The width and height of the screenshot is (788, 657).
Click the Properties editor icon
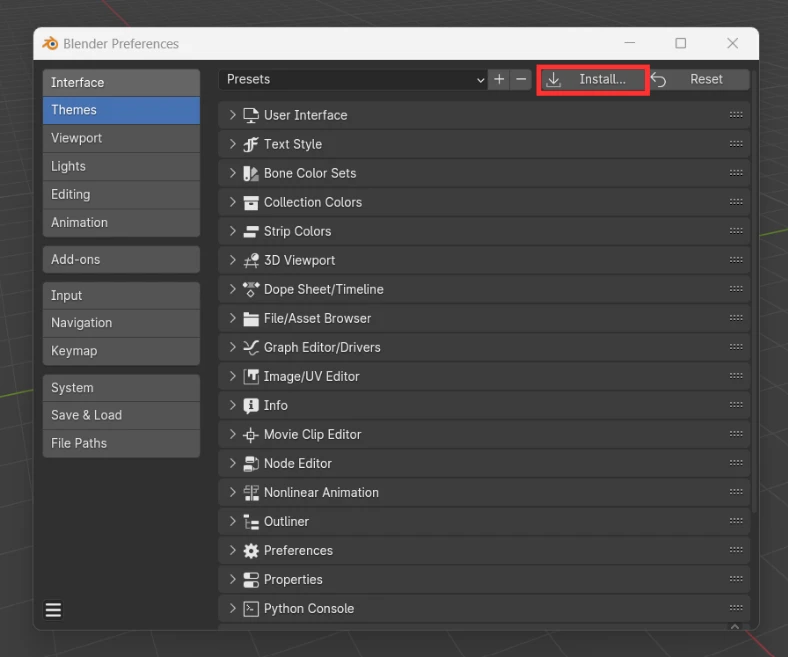pyautogui.click(x=251, y=580)
